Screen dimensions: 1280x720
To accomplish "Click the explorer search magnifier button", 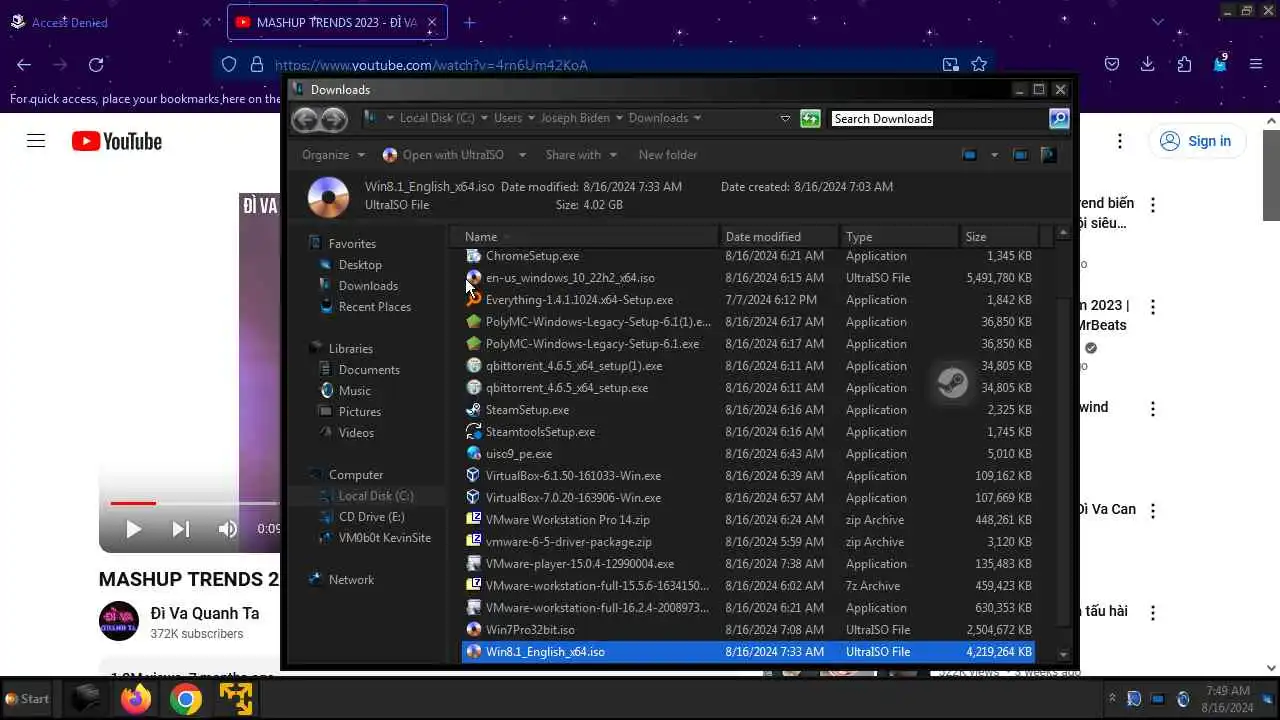I will coord(1058,119).
